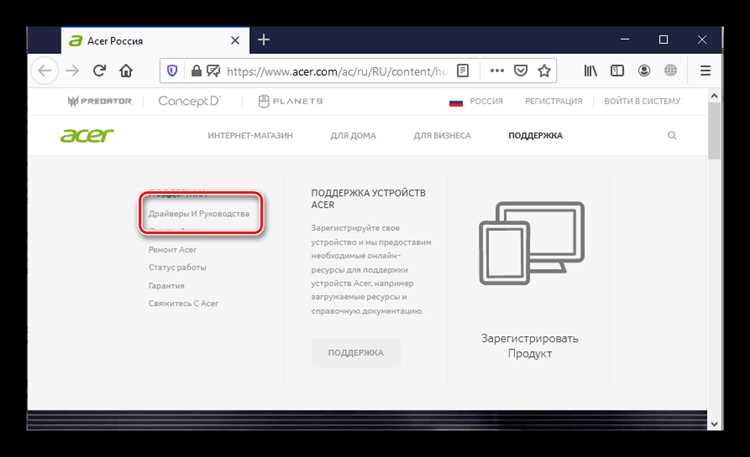Click the globe extension icon in toolbar
The image size is (750, 457).
pyautogui.click(x=671, y=71)
